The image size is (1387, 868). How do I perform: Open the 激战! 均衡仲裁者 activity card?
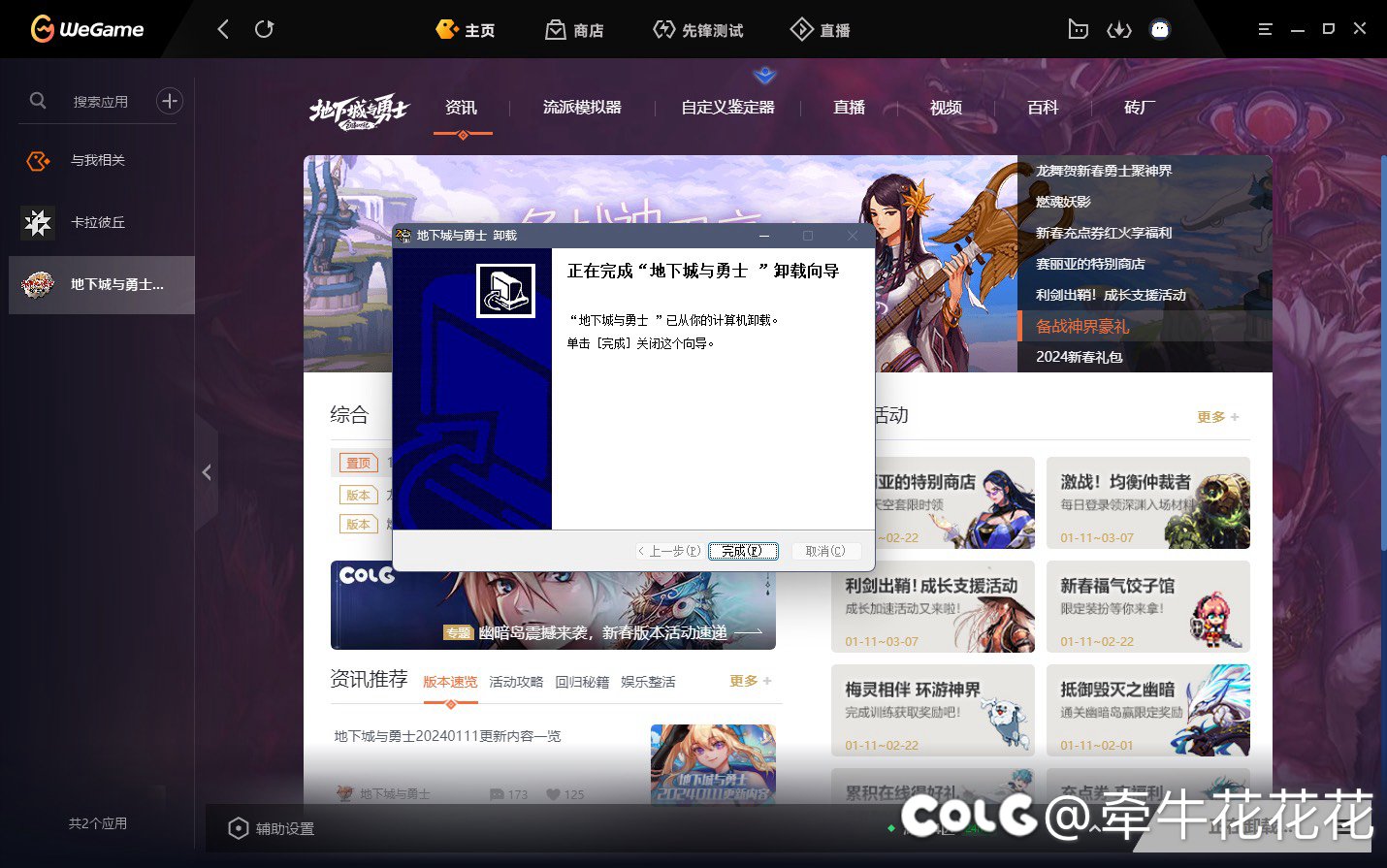[1148, 503]
